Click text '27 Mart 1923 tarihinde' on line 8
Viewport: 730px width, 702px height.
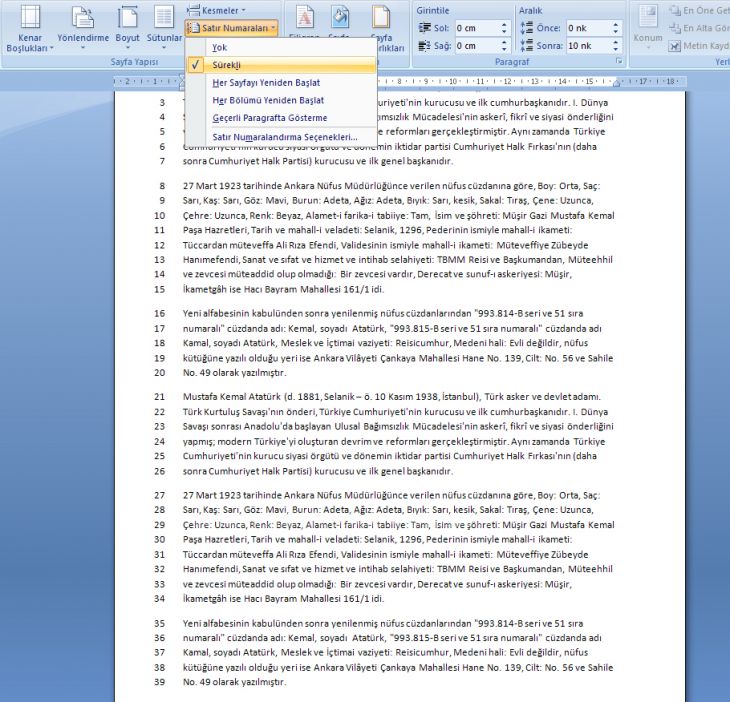tap(232, 186)
